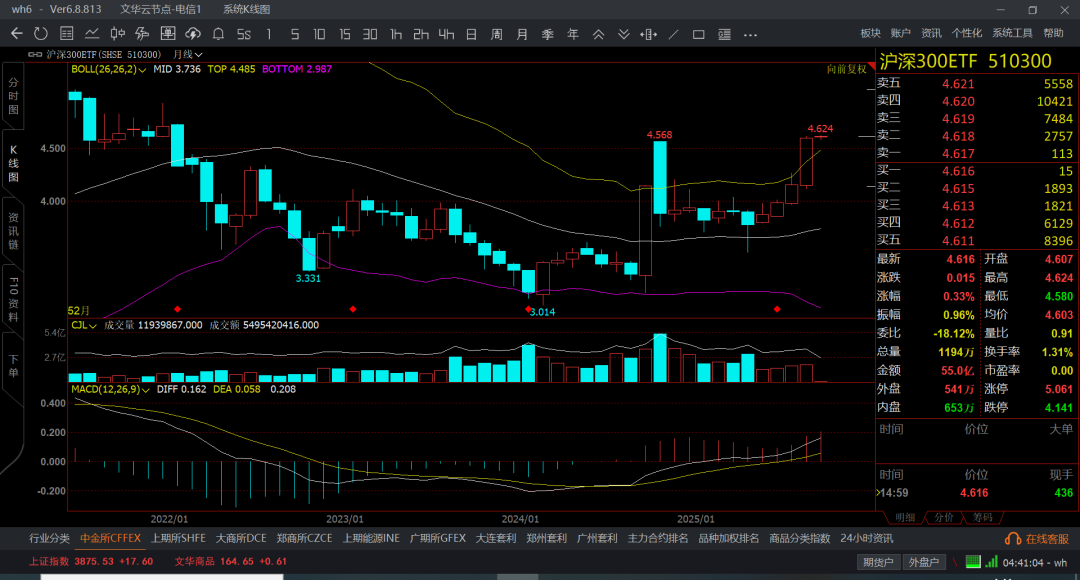Open the 系统工具 menu
This screenshot has height=580, width=1080.
1012,33
